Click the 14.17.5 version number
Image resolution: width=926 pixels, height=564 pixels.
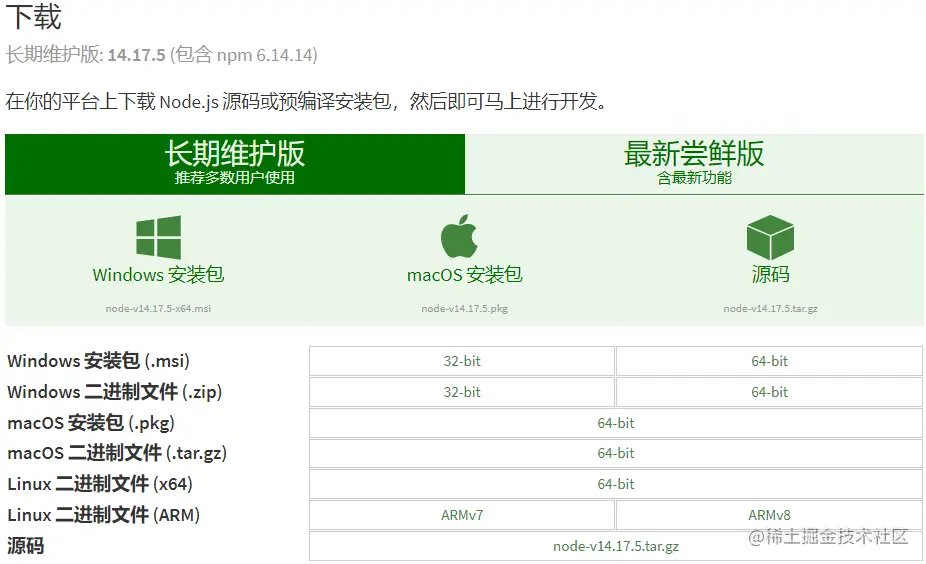pos(136,55)
